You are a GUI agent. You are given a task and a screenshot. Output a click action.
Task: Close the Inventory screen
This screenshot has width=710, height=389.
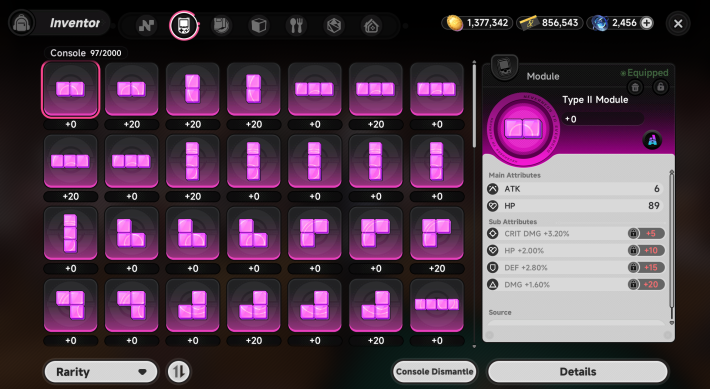[x=678, y=24]
